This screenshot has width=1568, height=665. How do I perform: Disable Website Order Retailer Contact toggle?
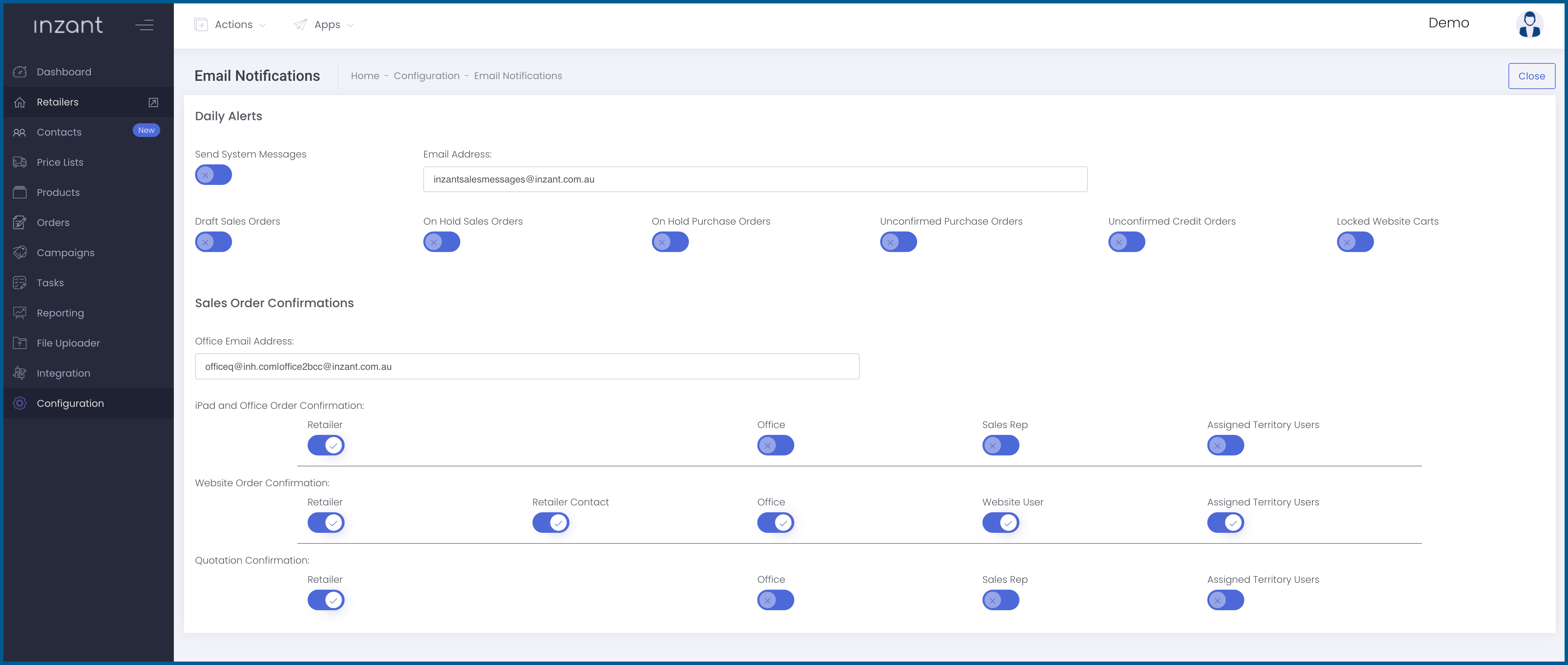point(550,523)
